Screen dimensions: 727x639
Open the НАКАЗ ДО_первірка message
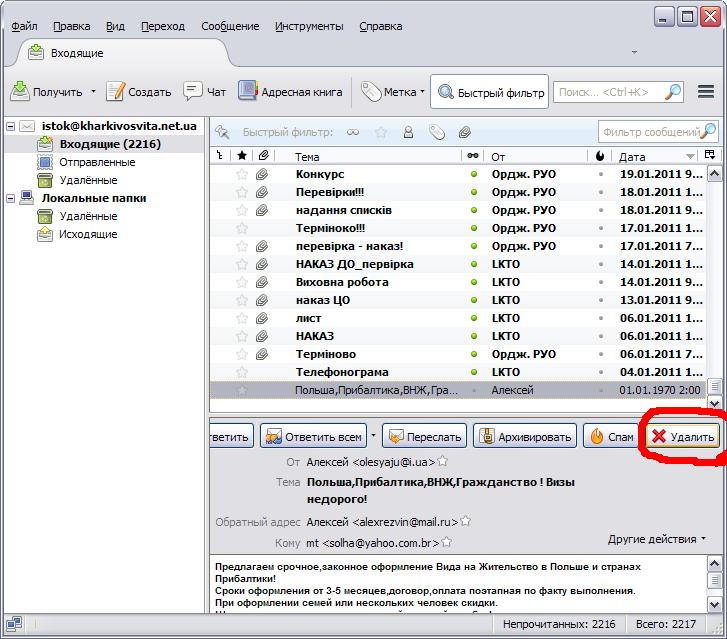tap(458, 264)
